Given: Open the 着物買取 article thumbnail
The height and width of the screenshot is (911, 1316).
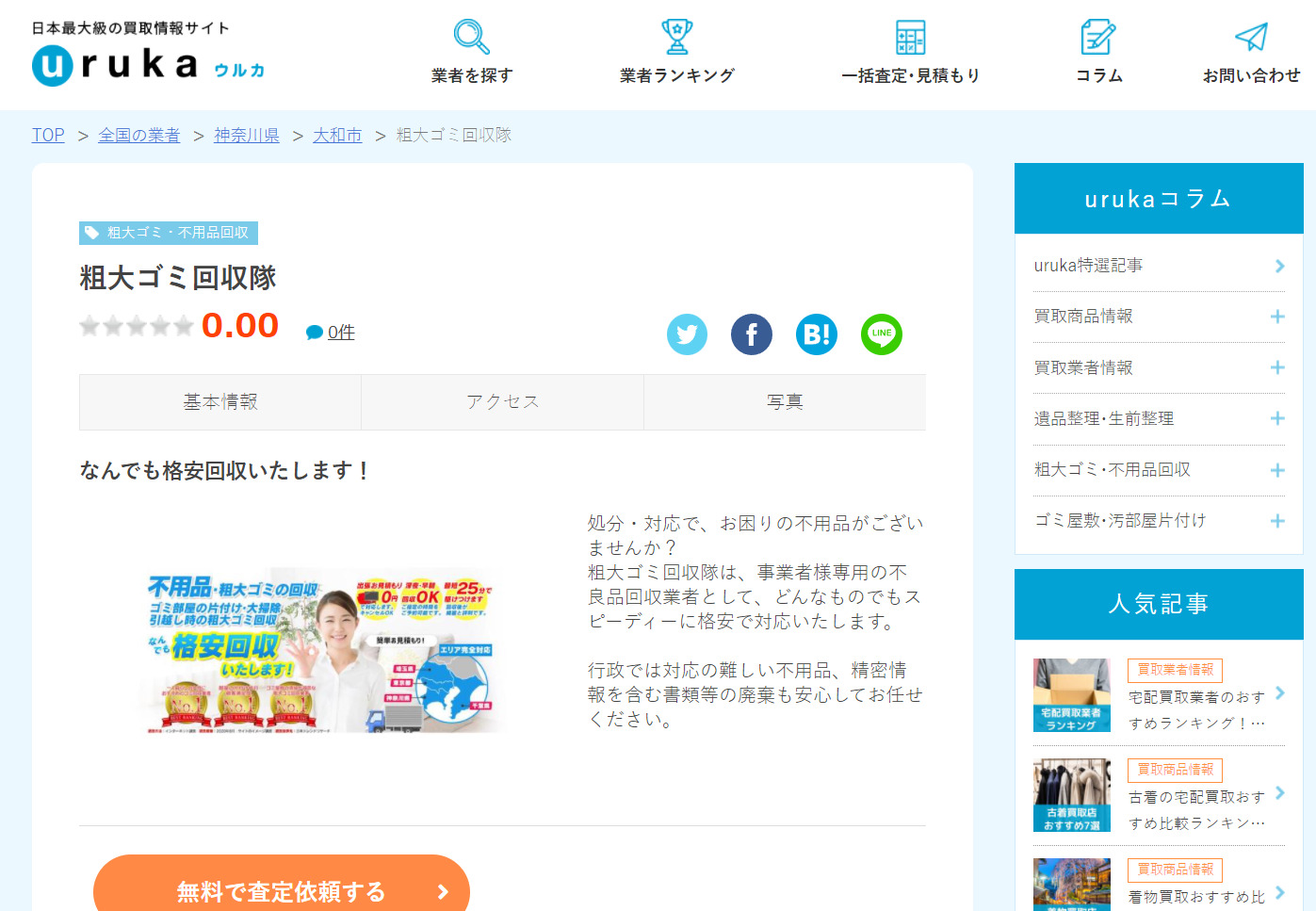Looking at the screenshot, I should (x=1072, y=885).
